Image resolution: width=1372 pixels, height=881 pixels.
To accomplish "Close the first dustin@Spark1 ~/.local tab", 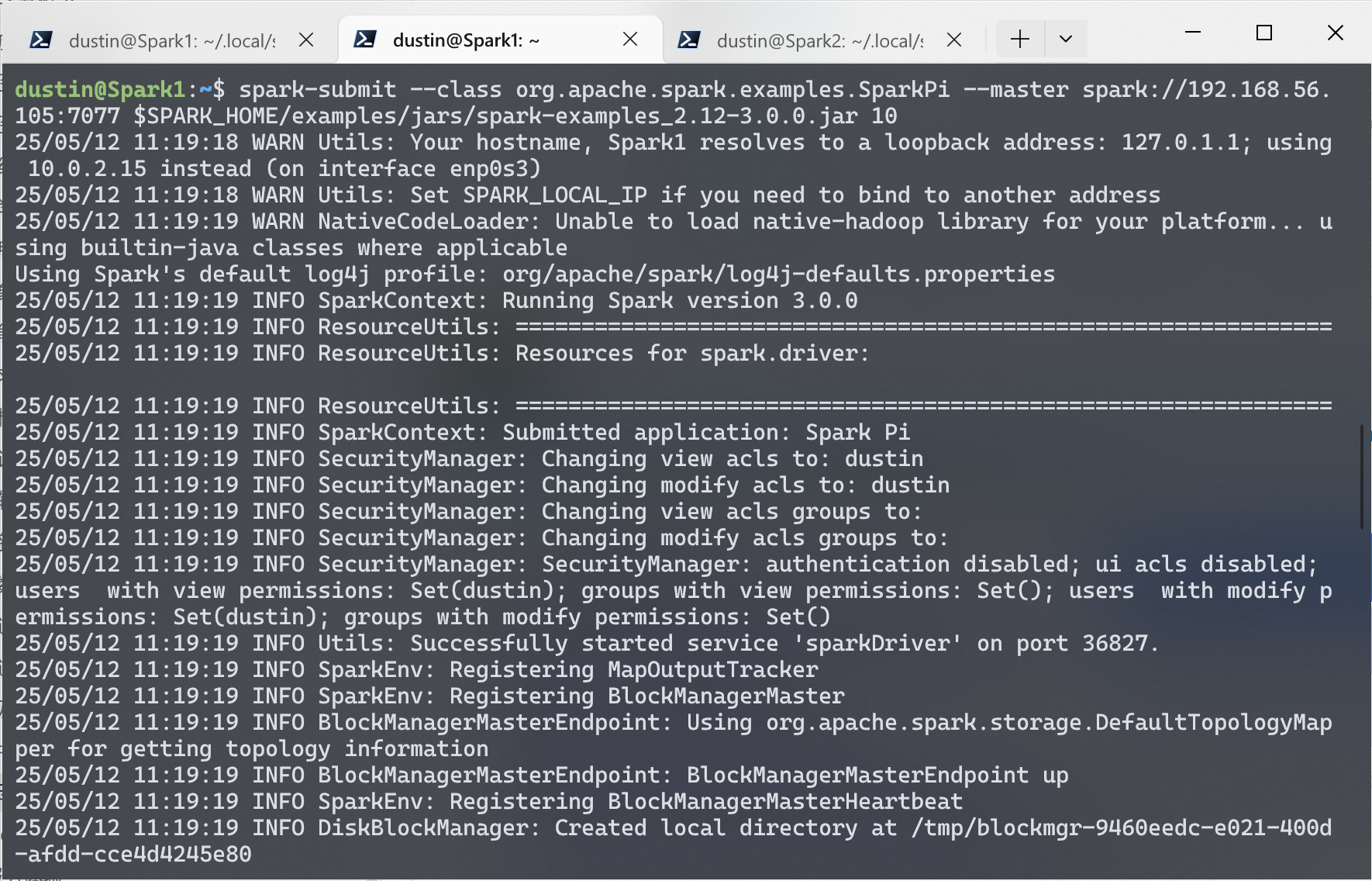I will [x=306, y=40].
